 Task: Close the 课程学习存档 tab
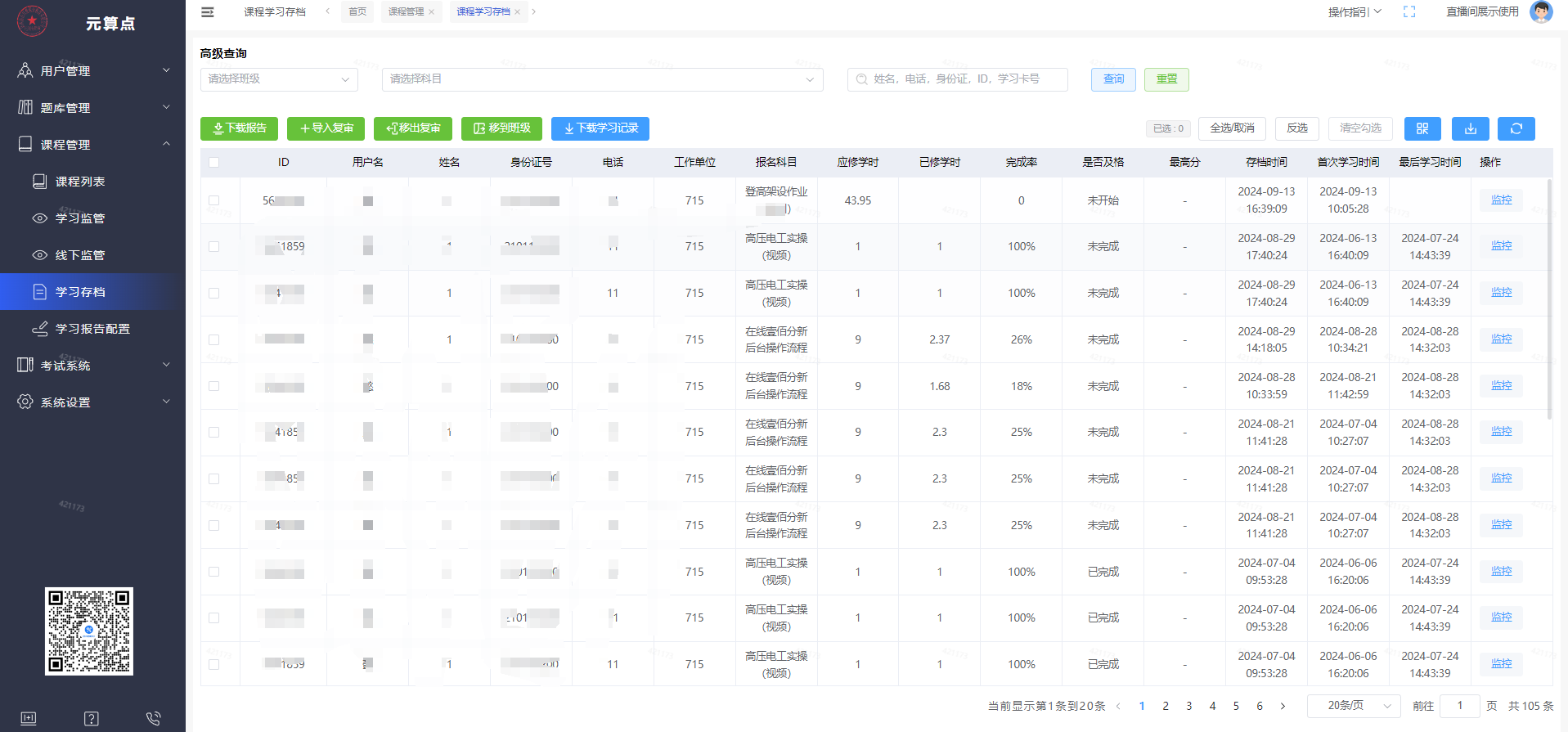pos(517,11)
